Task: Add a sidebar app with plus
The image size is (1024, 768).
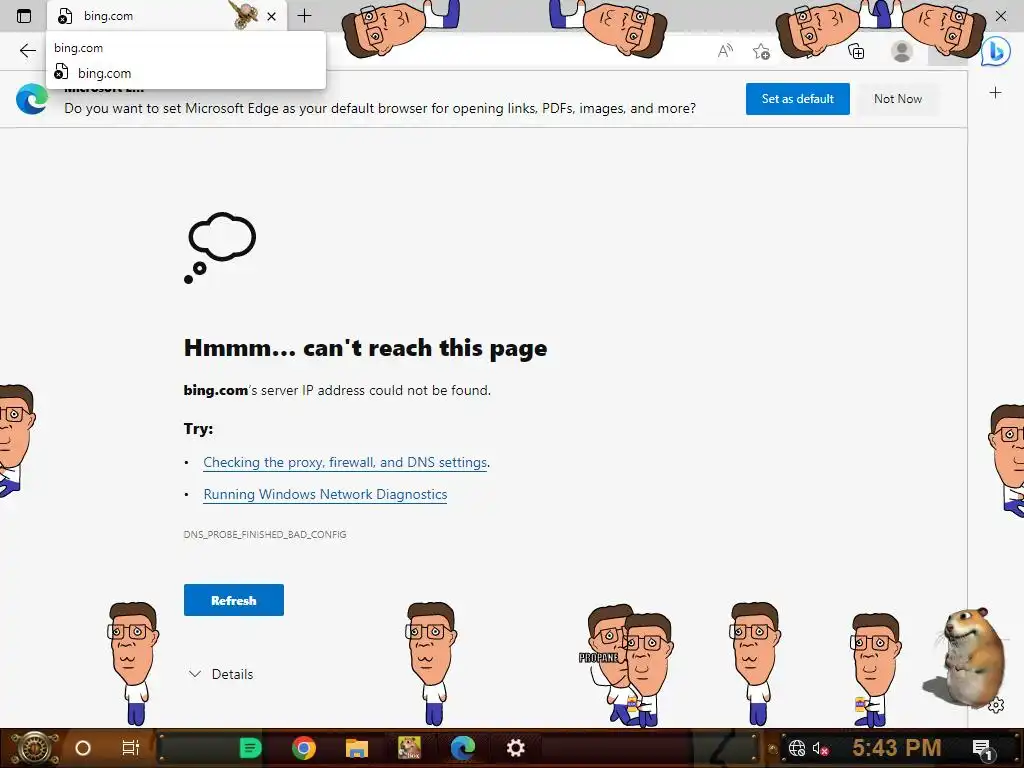Action: coord(995,93)
